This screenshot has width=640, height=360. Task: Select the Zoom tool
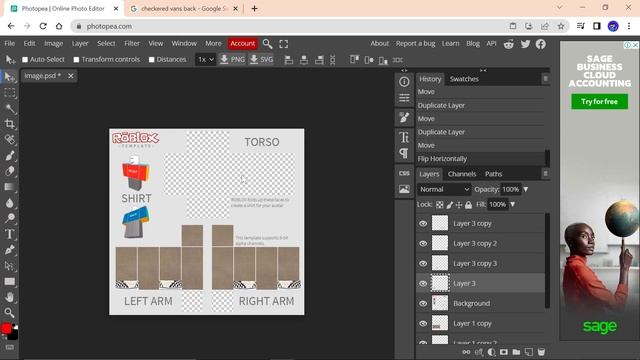10,313
